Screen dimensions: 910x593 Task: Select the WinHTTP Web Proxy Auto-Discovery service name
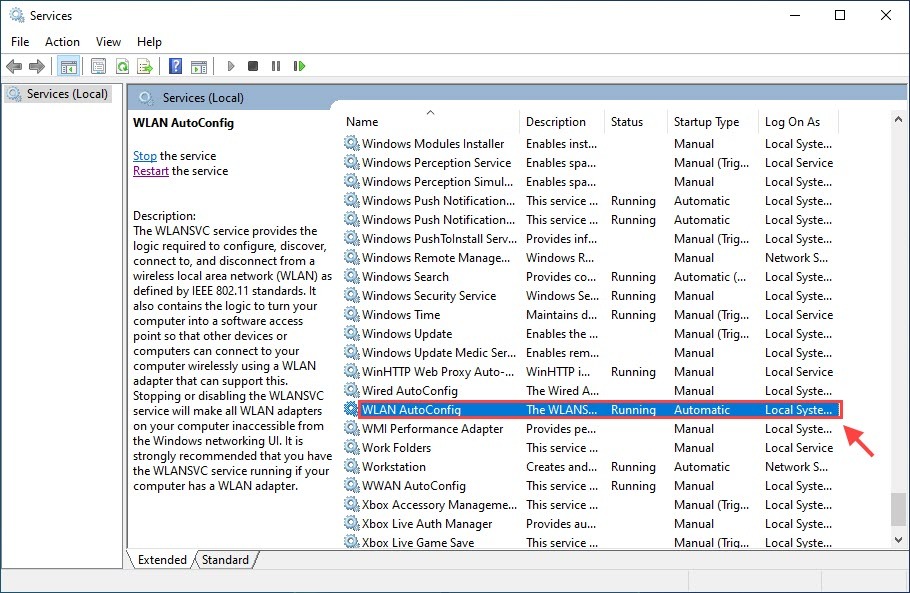click(438, 372)
